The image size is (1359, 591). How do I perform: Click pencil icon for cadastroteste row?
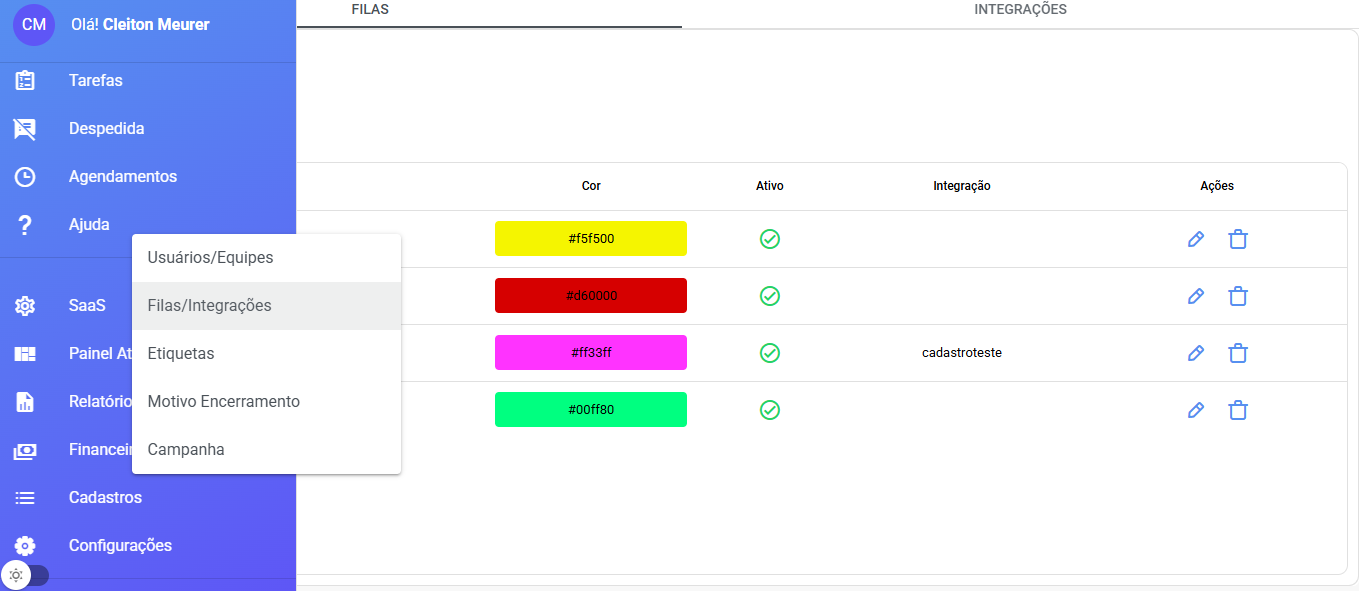[x=1195, y=353]
